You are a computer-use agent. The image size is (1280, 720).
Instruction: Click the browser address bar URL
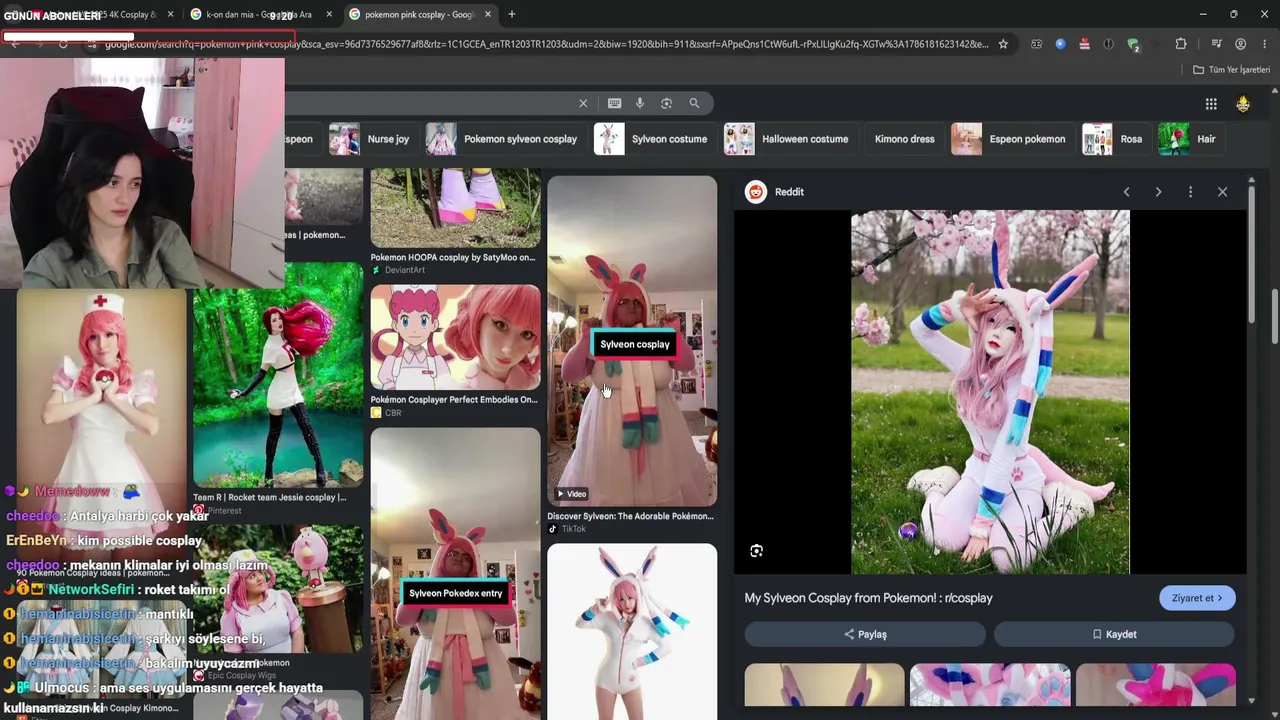(546, 44)
